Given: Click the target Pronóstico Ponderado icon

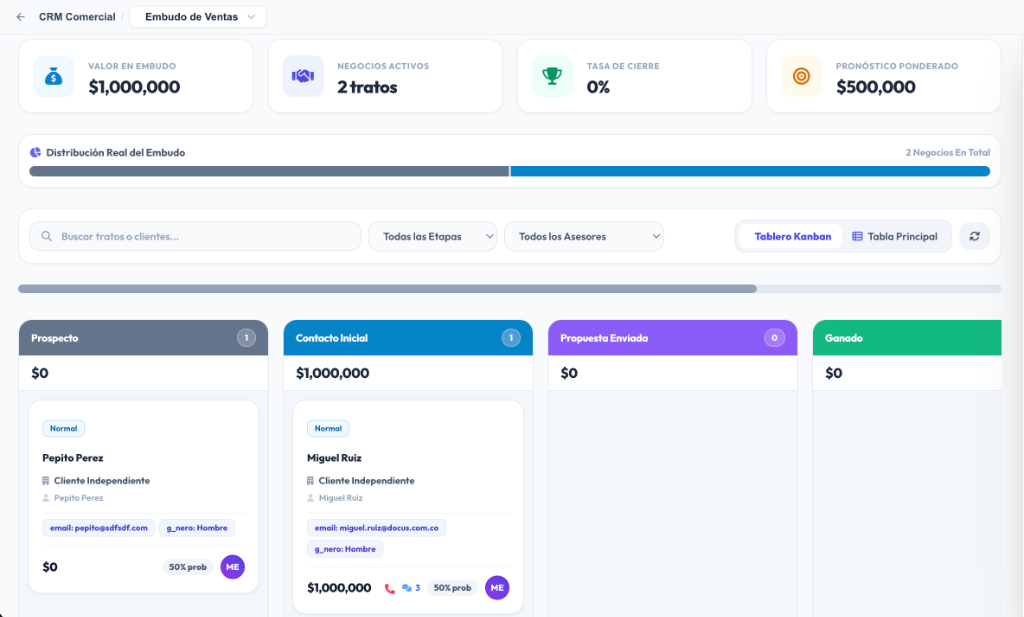Looking at the screenshot, I should pos(801,76).
